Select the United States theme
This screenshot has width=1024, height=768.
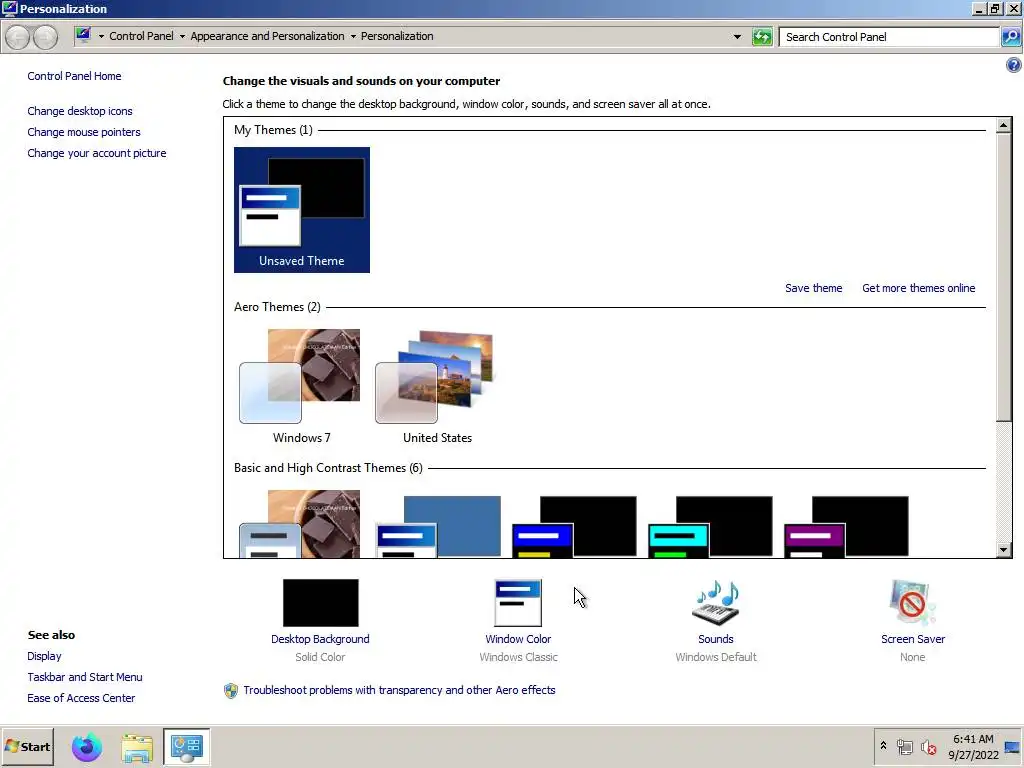(438, 387)
